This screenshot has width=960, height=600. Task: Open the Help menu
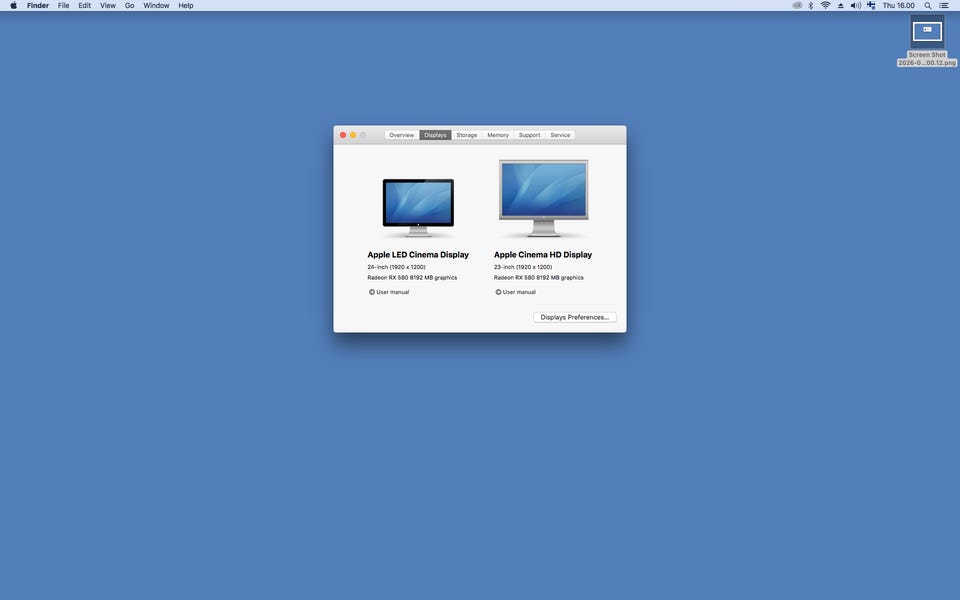point(186,6)
